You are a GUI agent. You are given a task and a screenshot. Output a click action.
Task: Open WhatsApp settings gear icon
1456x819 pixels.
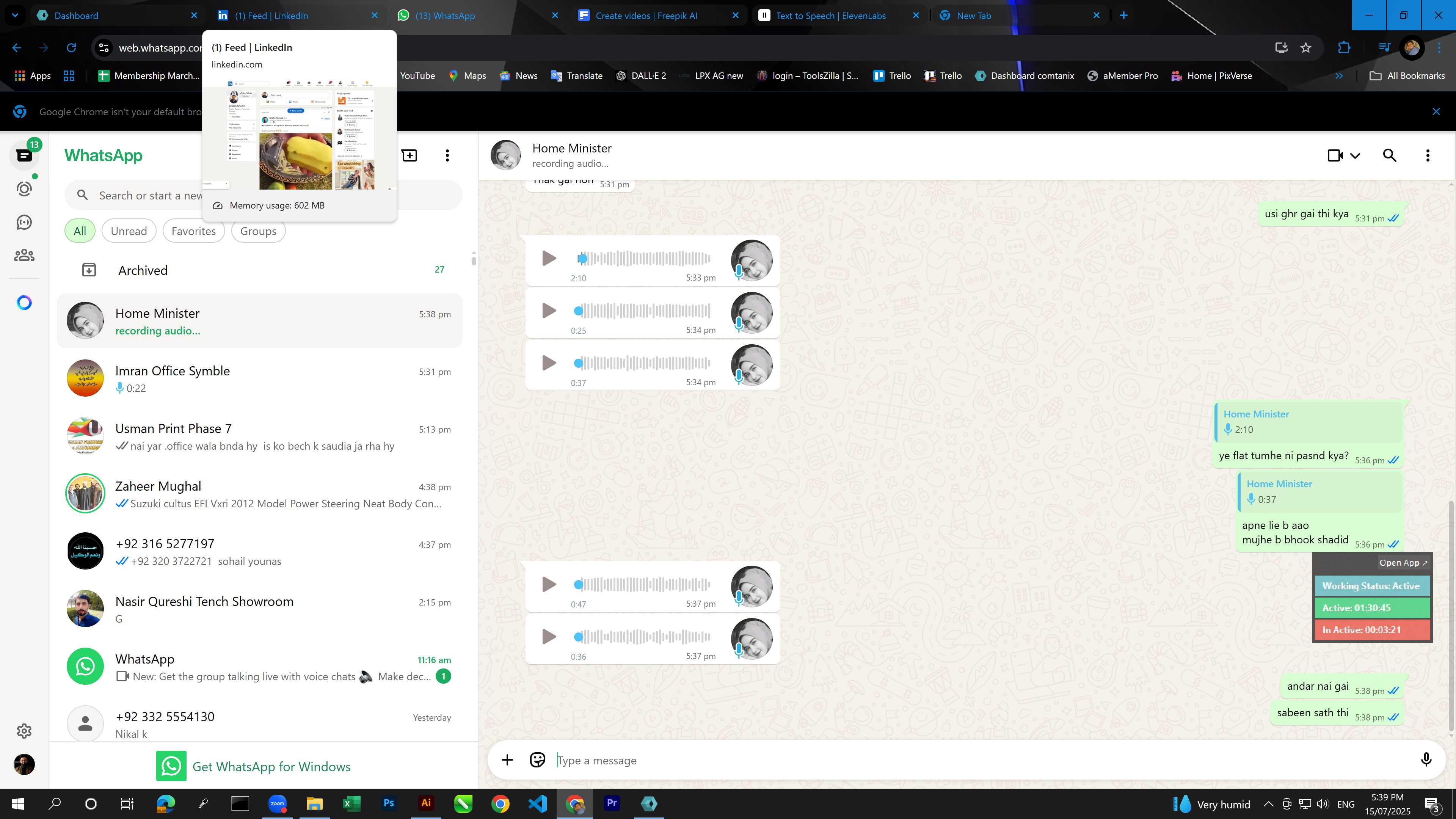pos(24,731)
